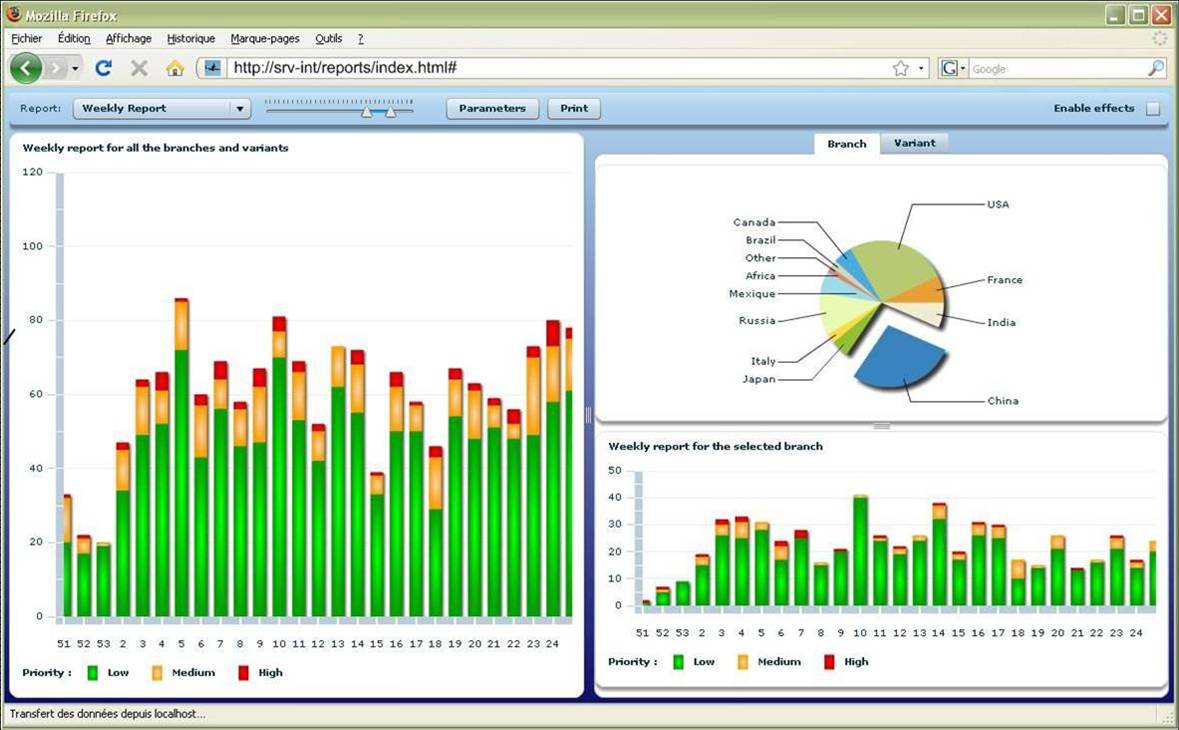Click the Parameters button
The width and height of the screenshot is (1179, 730).
[x=492, y=109]
